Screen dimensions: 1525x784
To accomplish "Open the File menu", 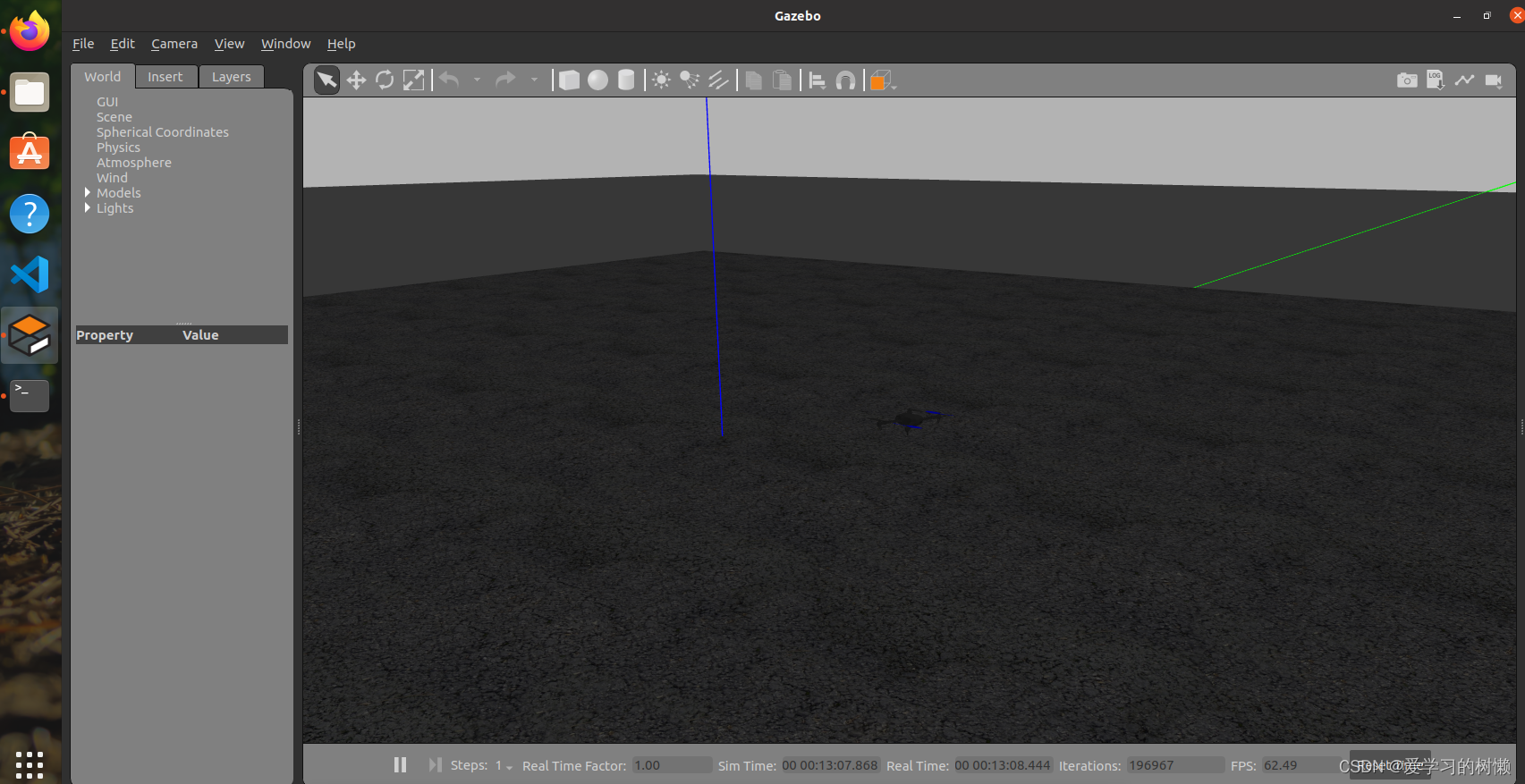I will (x=83, y=44).
